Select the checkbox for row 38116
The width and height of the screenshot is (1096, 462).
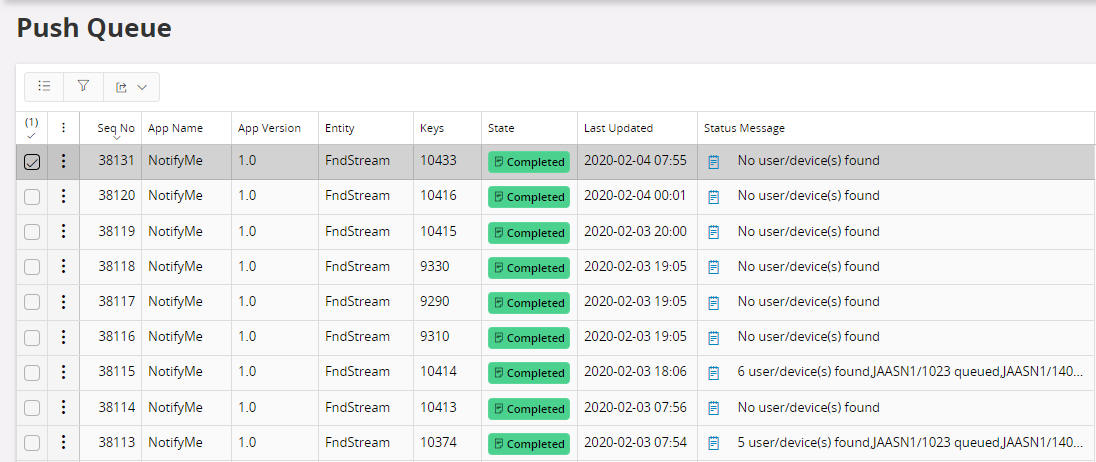point(32,337)
